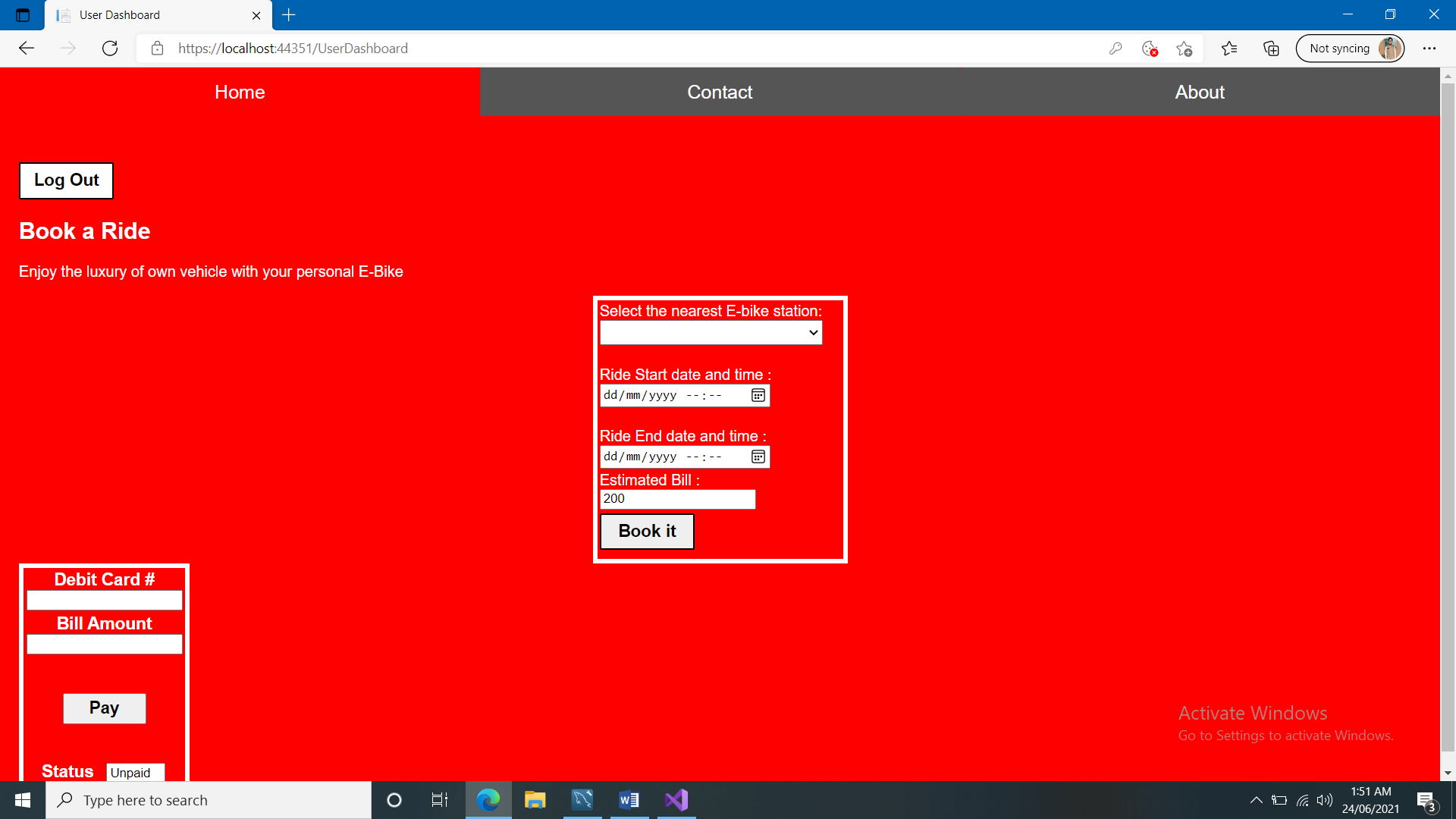Screen dimensions: 1456x819
Task: Click the Book it button
Action: [x=646, y=531]
